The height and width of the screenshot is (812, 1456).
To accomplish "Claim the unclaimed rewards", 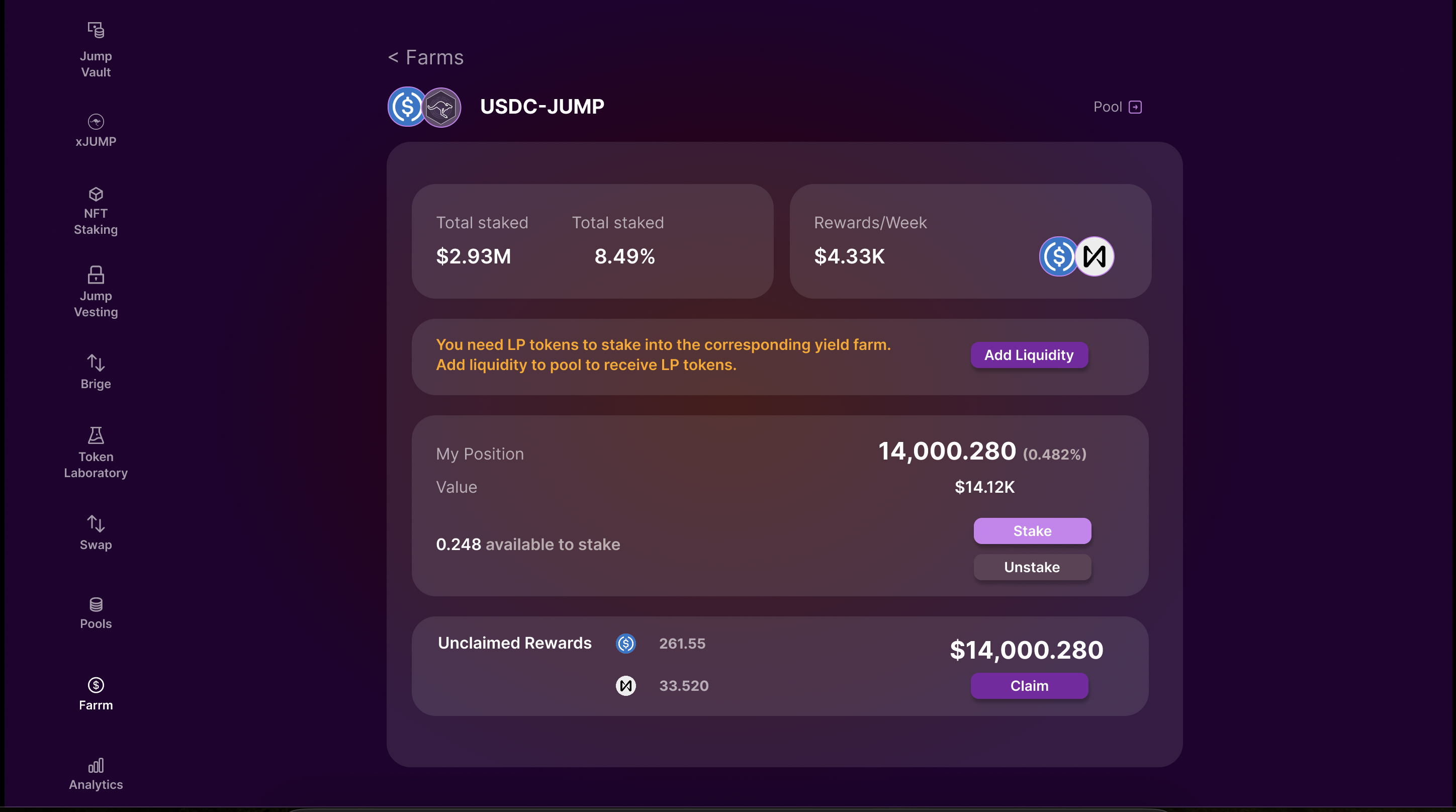I will pyautogui.click(x=1029, y=686).
